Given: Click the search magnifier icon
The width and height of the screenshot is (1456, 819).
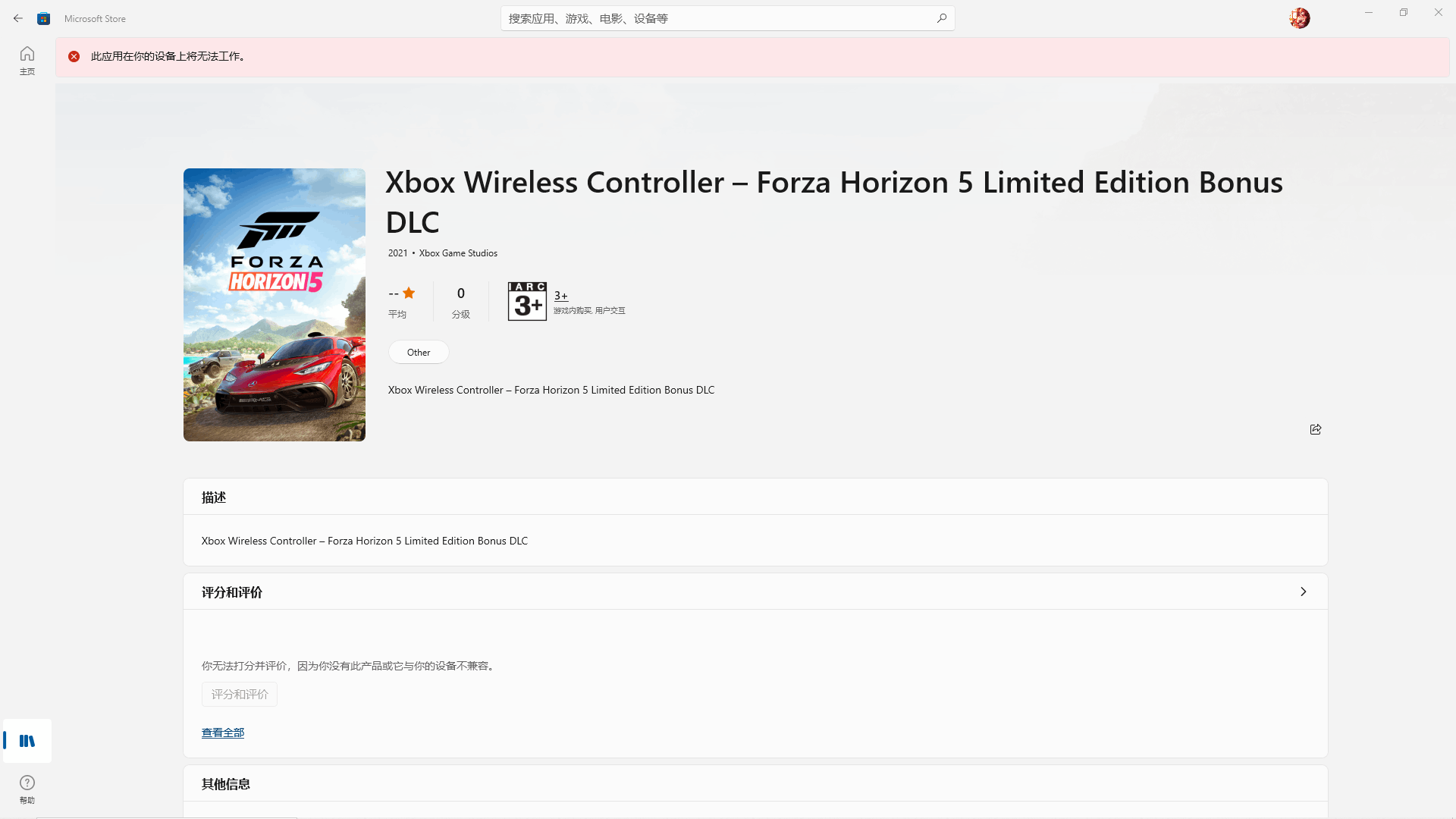Looking at the screenshot, I should click(941, 18).
